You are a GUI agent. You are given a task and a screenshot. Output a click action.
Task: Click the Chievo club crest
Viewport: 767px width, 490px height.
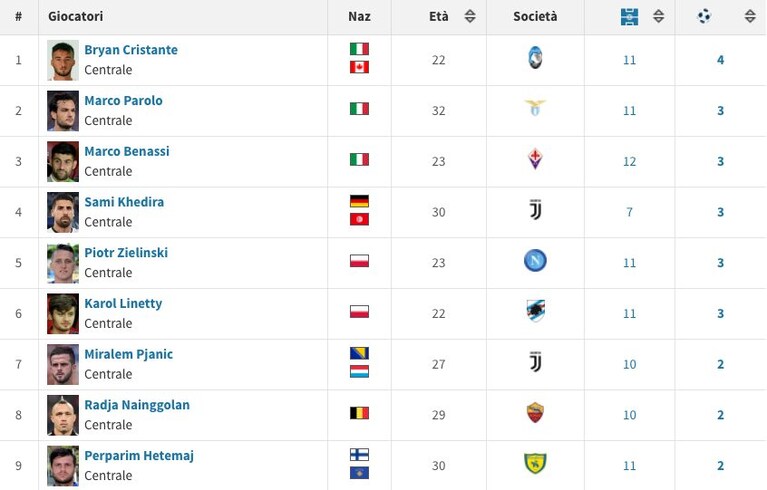535,464
